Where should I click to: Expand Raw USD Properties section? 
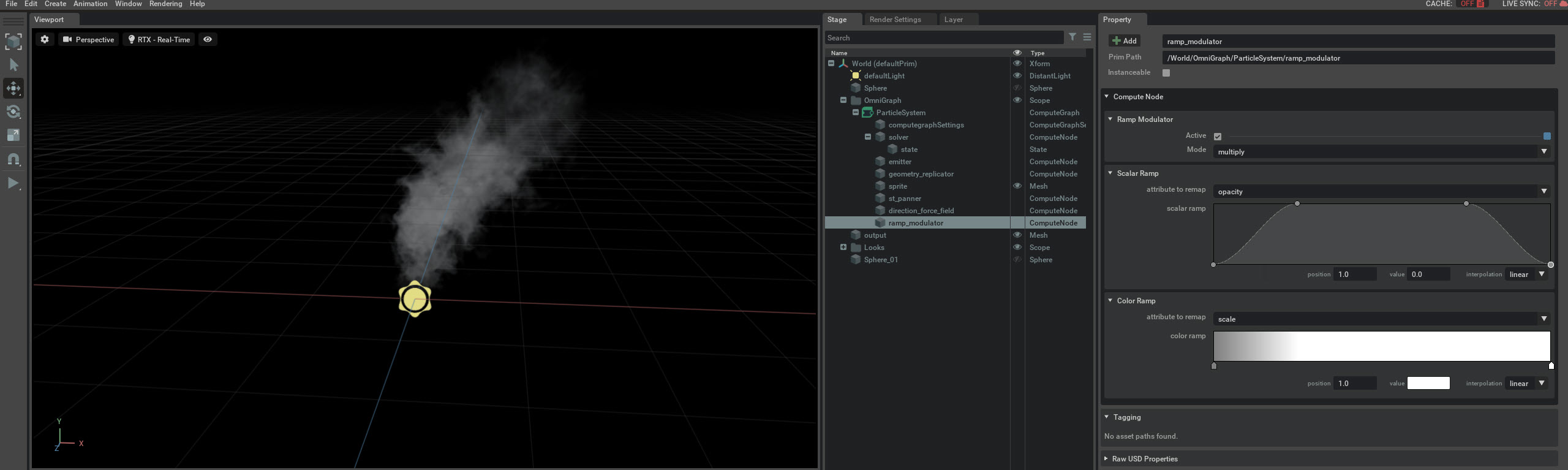click(1106, 458)
